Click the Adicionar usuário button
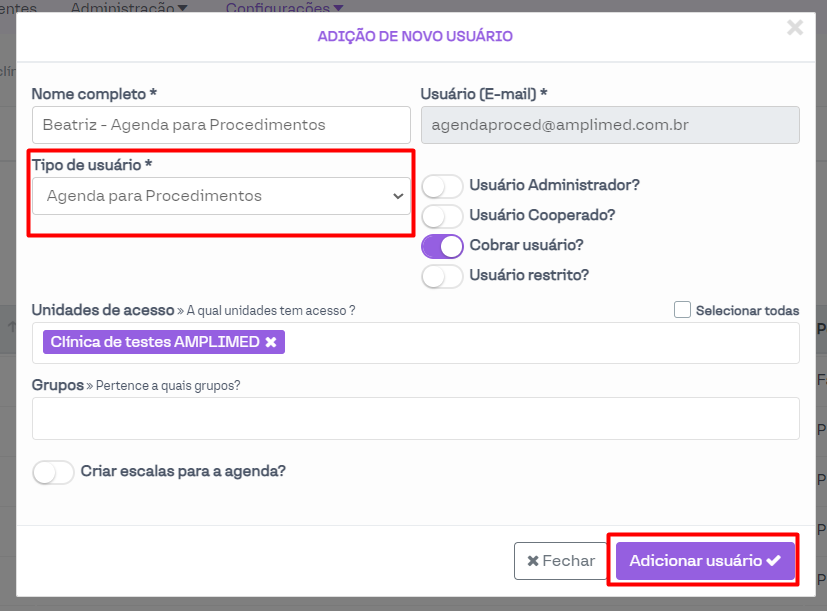Image resolution: width=827 pixels, height=611 pixels. click(705, 561)
